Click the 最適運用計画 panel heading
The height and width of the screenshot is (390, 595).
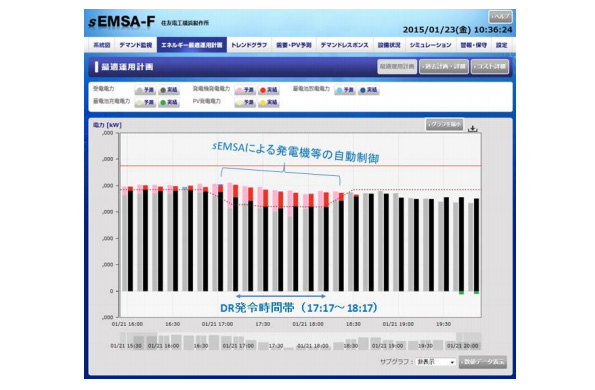pyautogui.click(x=127, y=67)
